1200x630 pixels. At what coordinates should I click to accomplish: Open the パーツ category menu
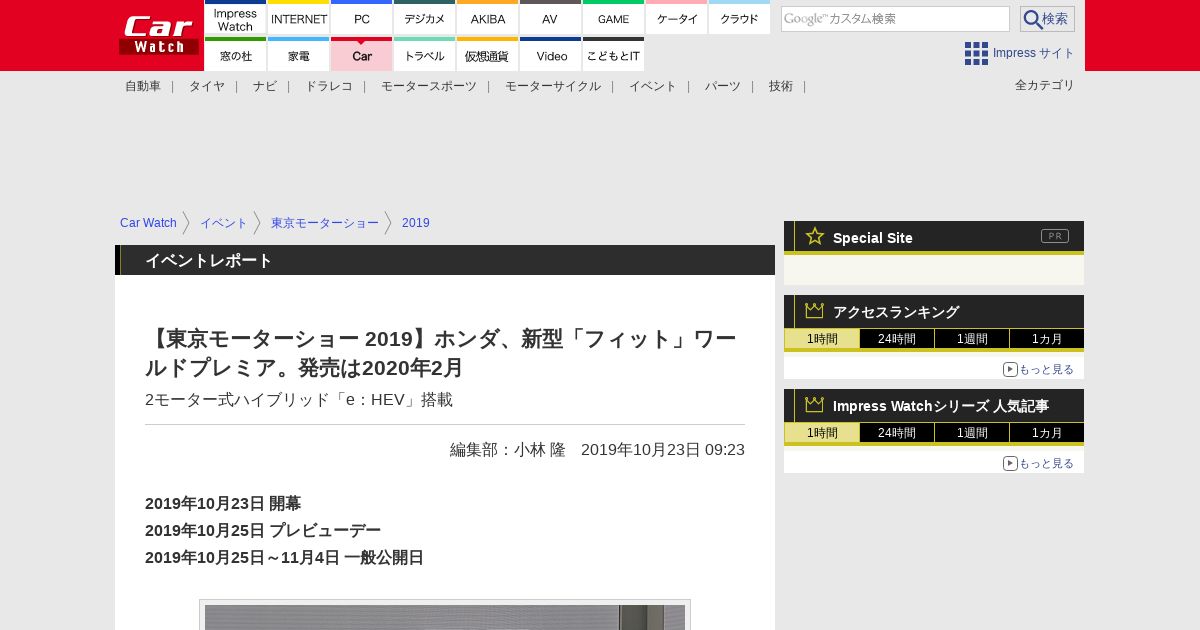[x=723, y=86]
